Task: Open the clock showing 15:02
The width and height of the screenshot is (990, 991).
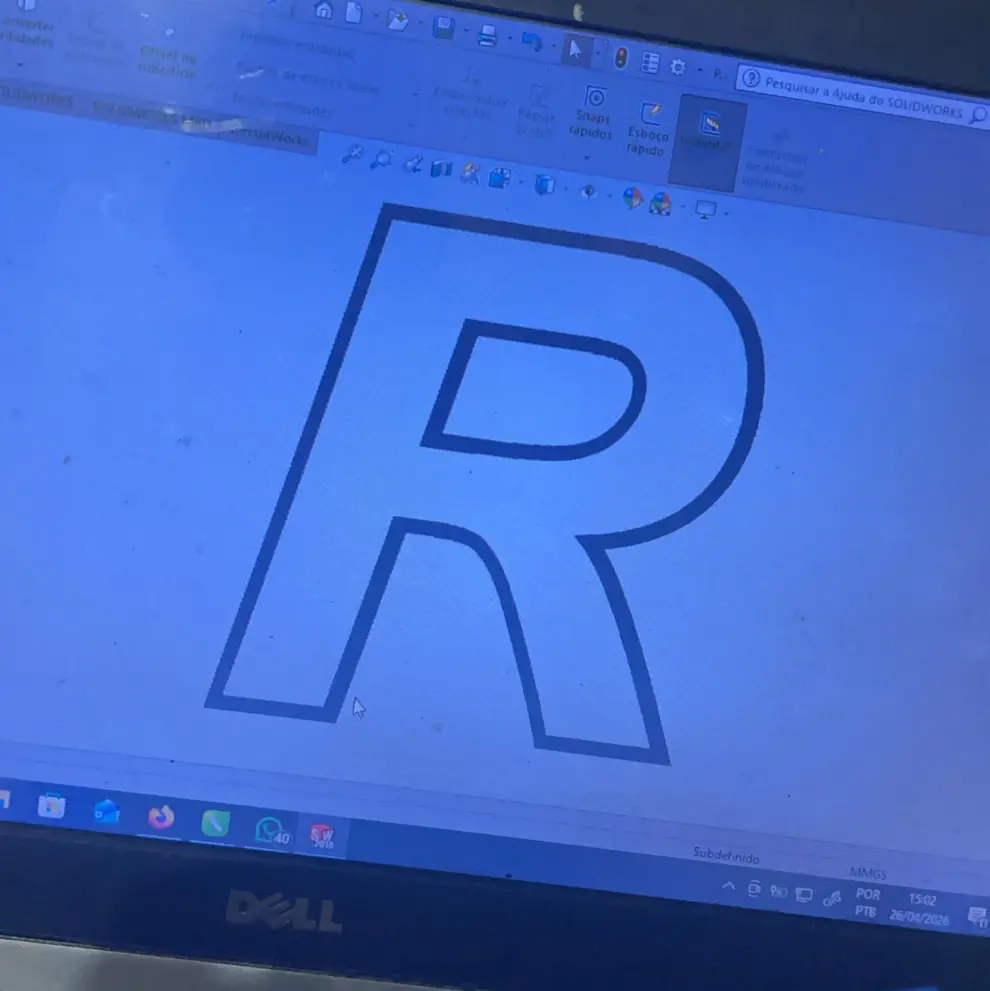Action: pos(920,908)
